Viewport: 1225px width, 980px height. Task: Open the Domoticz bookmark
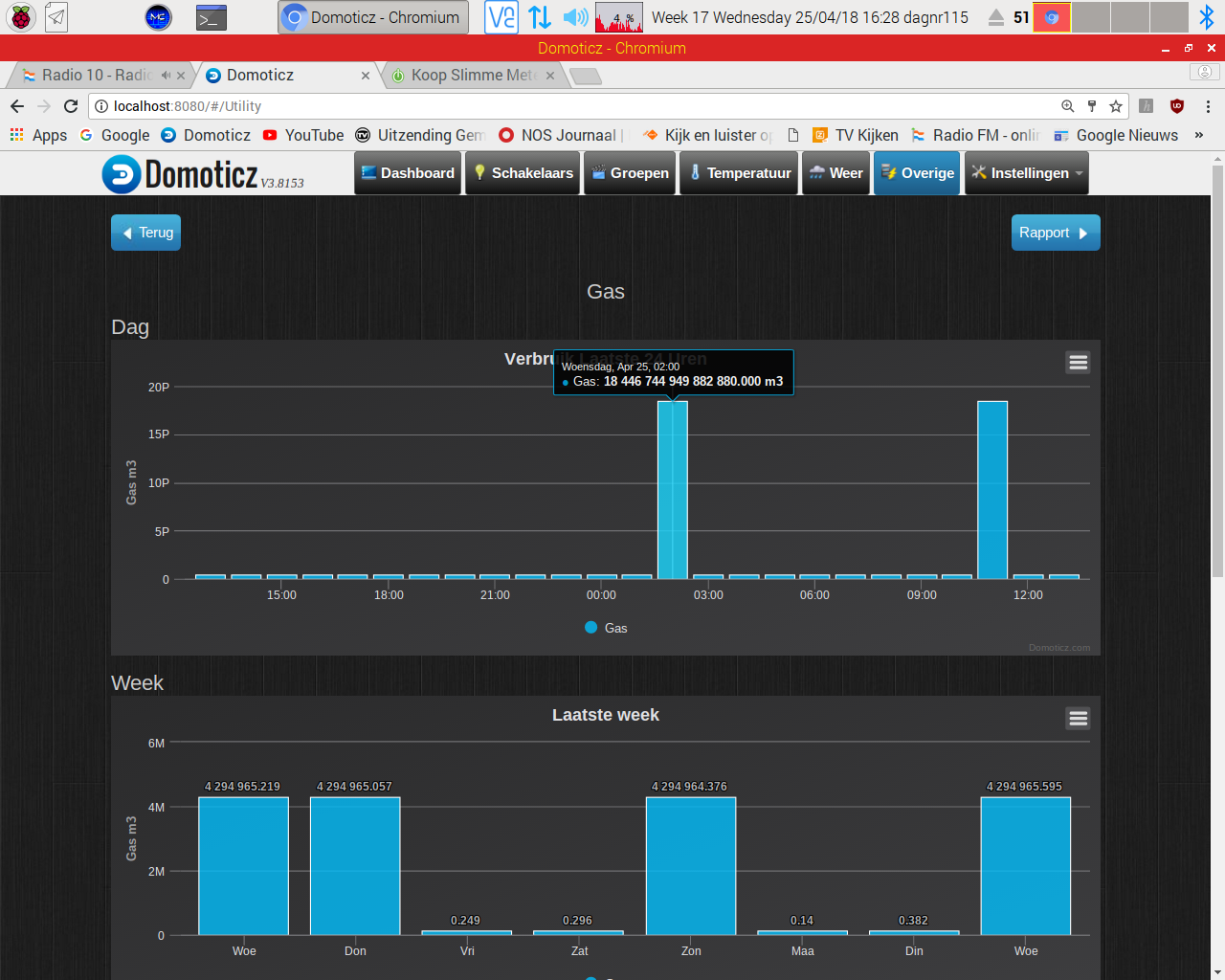coord(206,135)
